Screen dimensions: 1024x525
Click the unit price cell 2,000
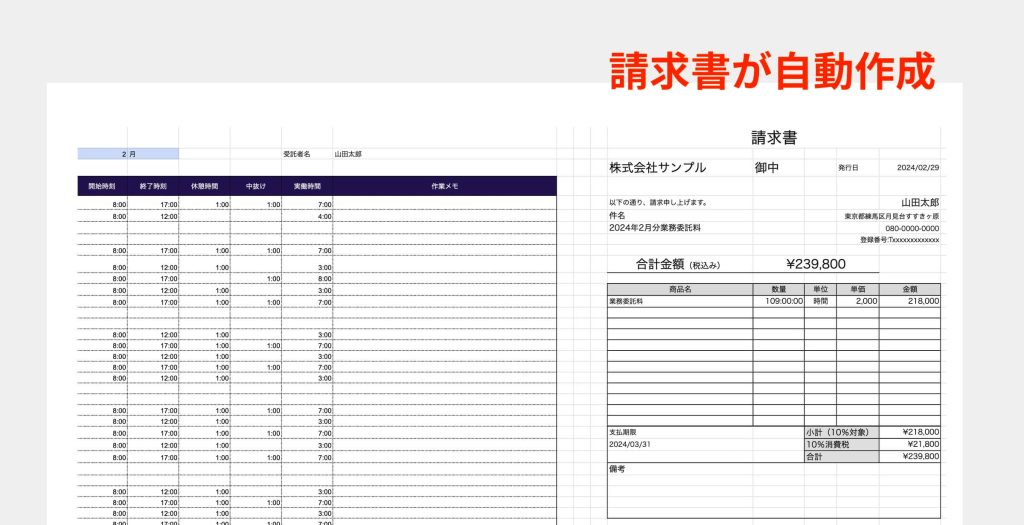click(858, 300)
